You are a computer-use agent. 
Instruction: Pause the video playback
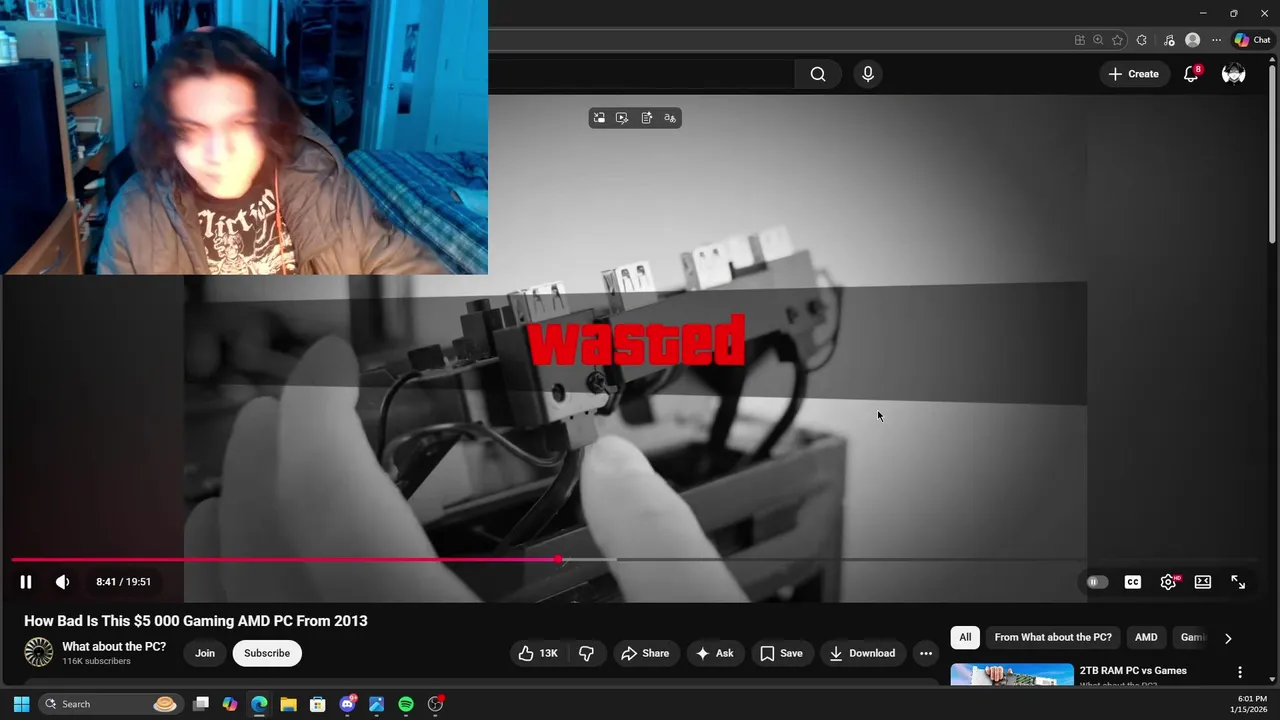point(26,582)
